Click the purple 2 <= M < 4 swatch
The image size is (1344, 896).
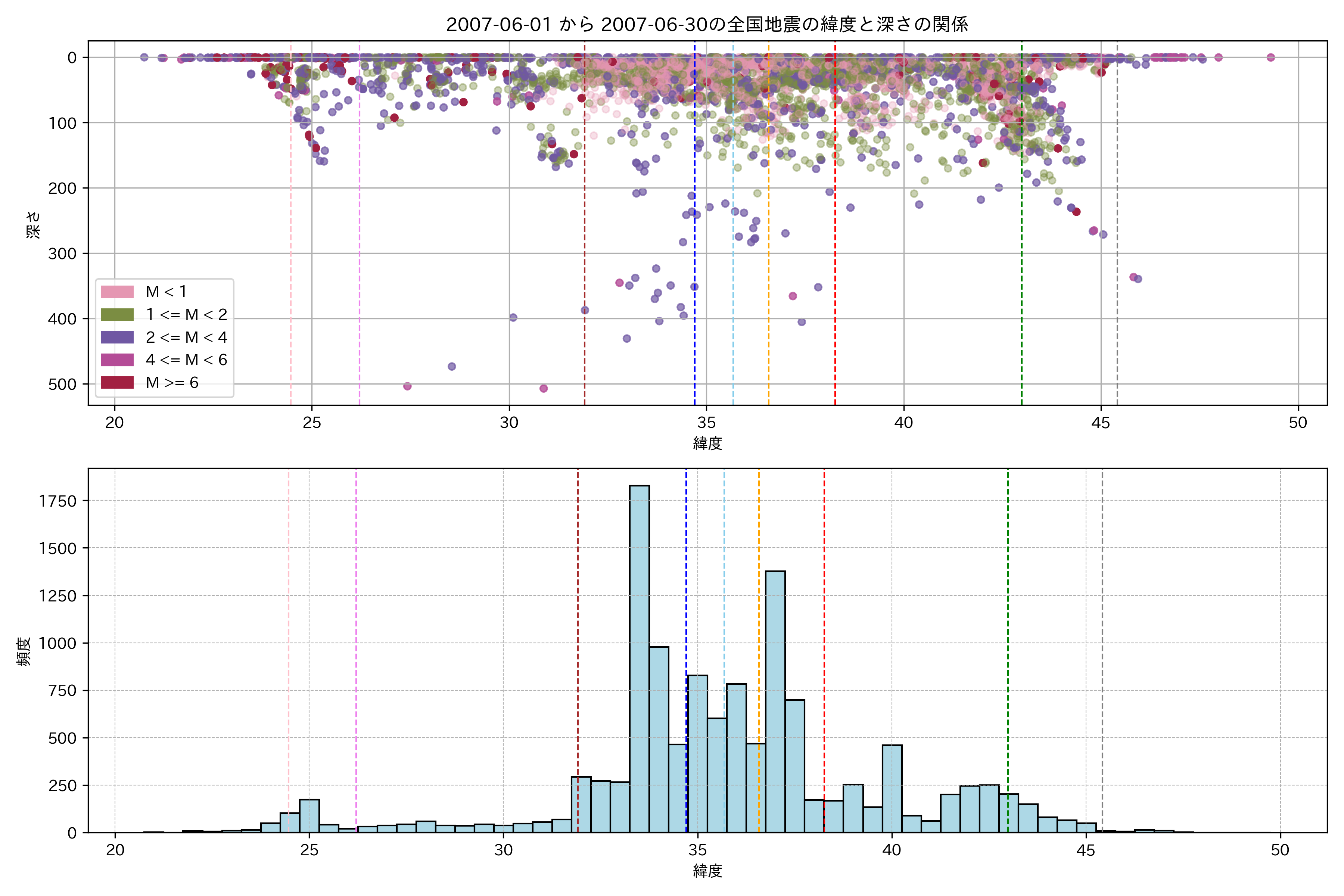click(117, 337)
